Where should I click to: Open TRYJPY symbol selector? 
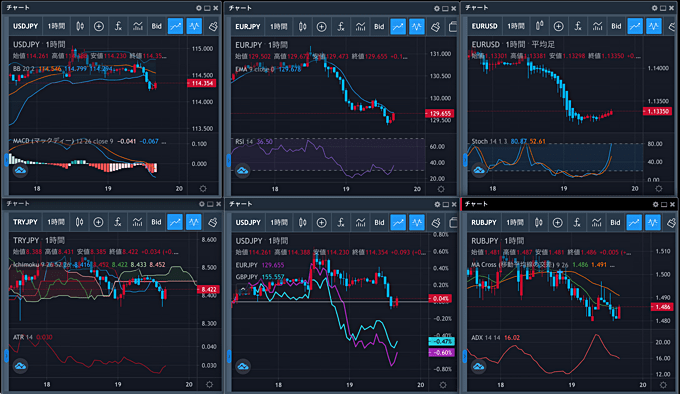point(25,222)
